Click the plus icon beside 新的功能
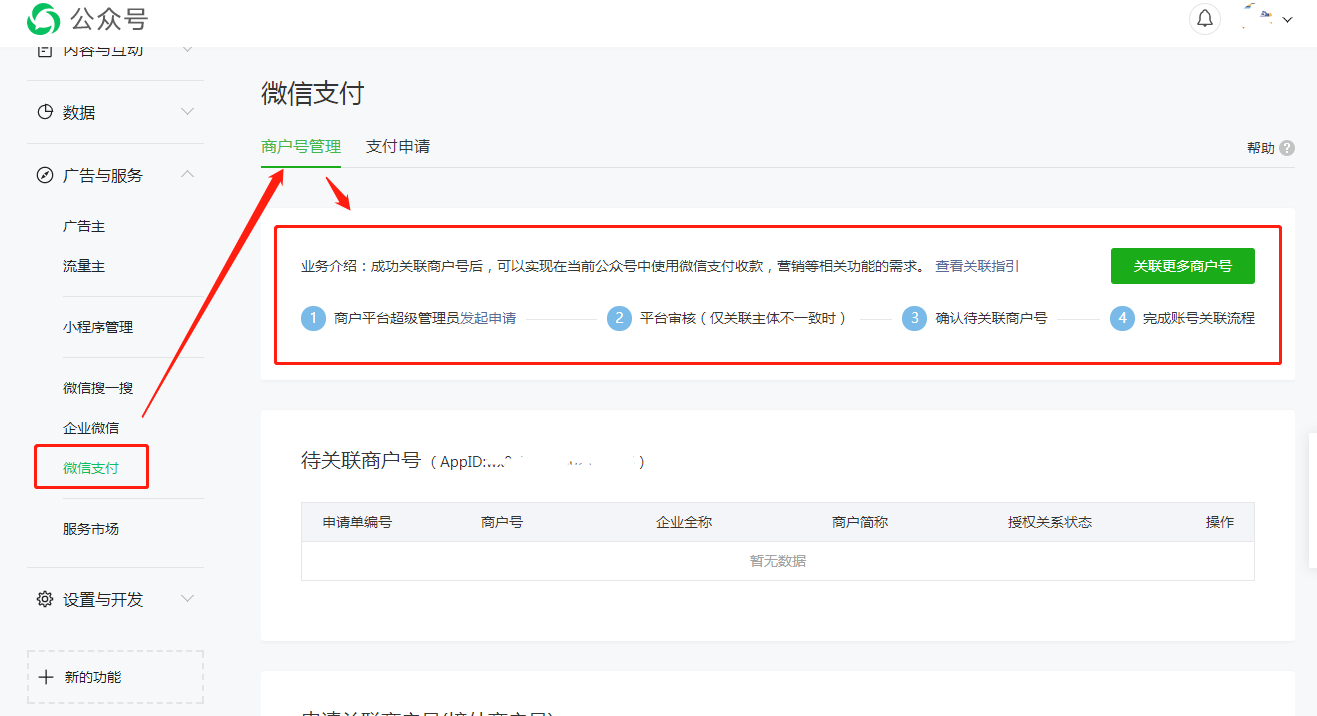Image resolution: width=1317 pixels, height=716 pixels. (46, 677)
